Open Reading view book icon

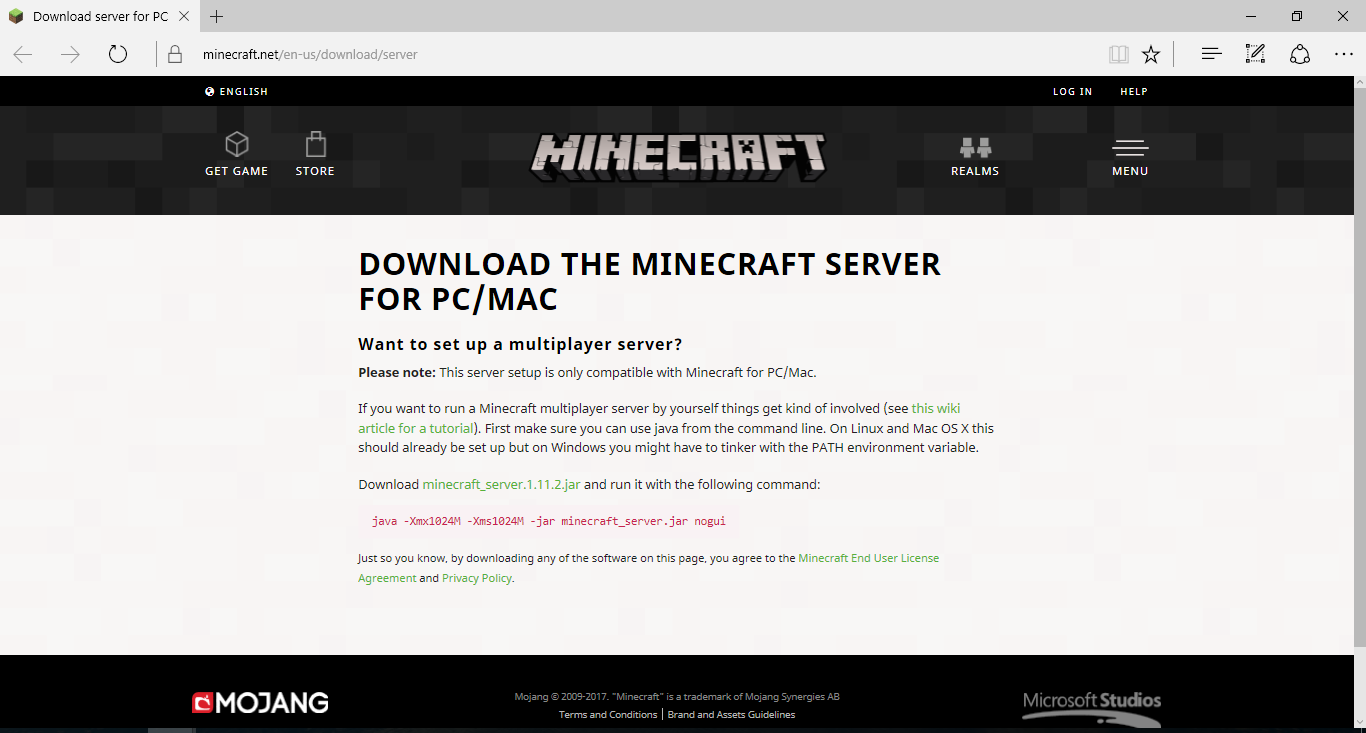tap(1119, 54)
